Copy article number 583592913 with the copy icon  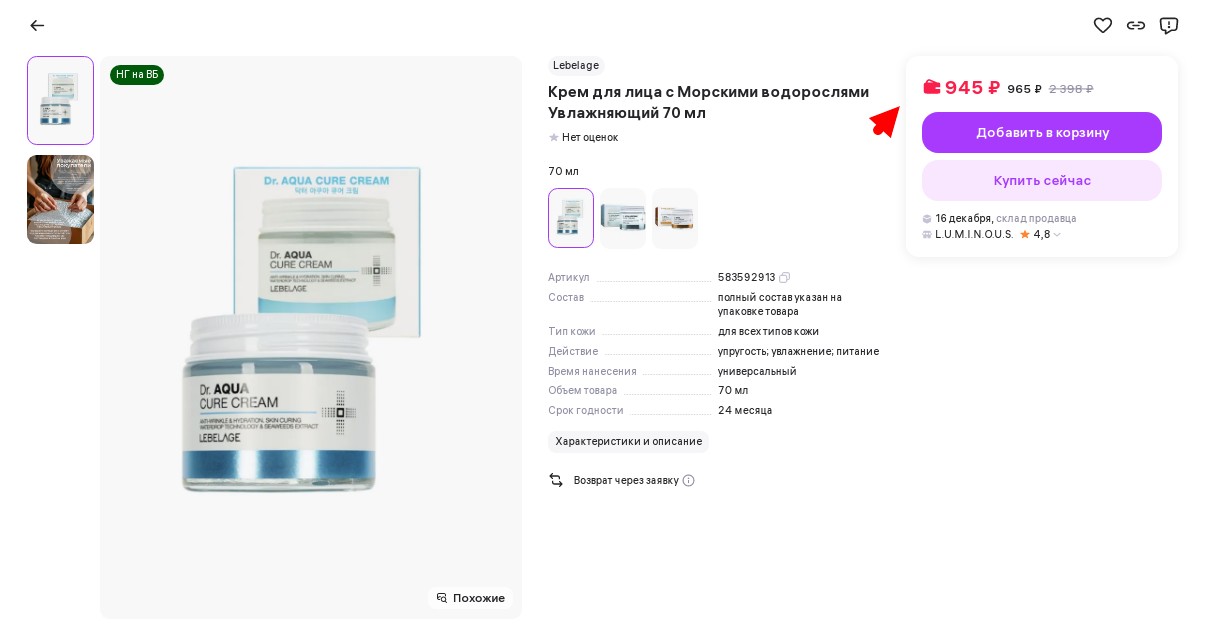tap(785, 278)
